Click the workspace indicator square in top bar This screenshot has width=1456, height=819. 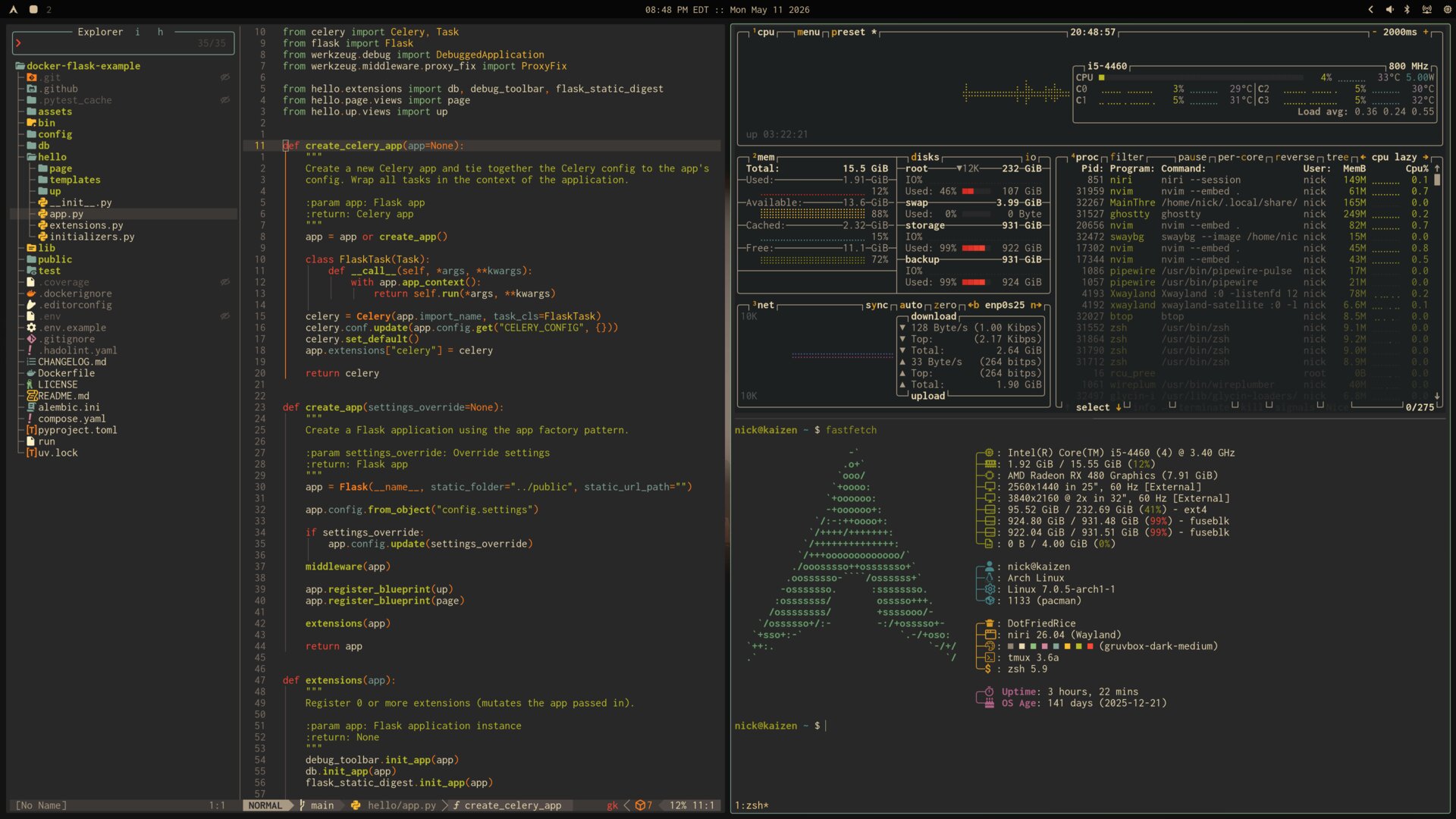33,10
